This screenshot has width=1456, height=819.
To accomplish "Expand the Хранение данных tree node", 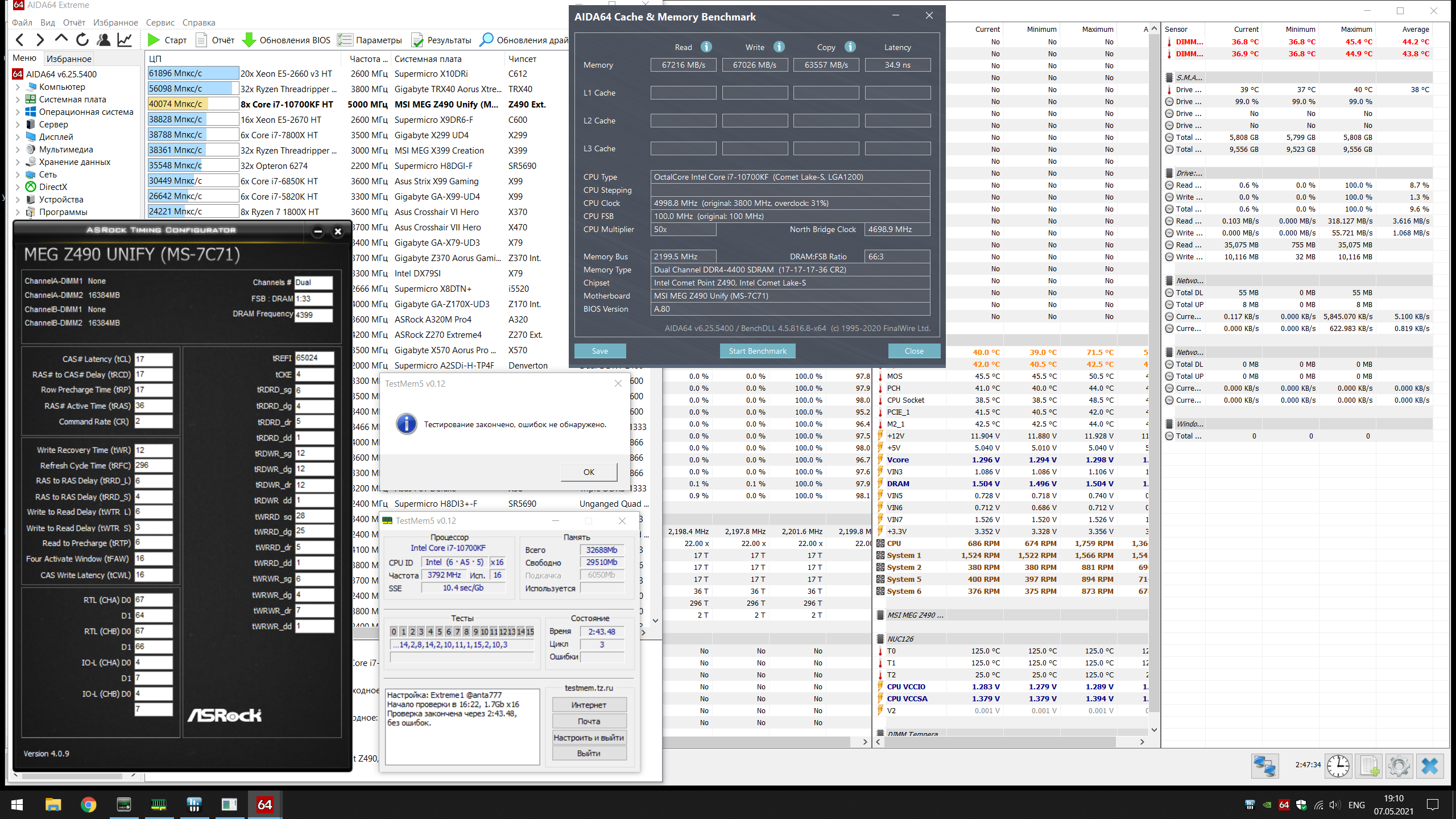I will (18, 162).
